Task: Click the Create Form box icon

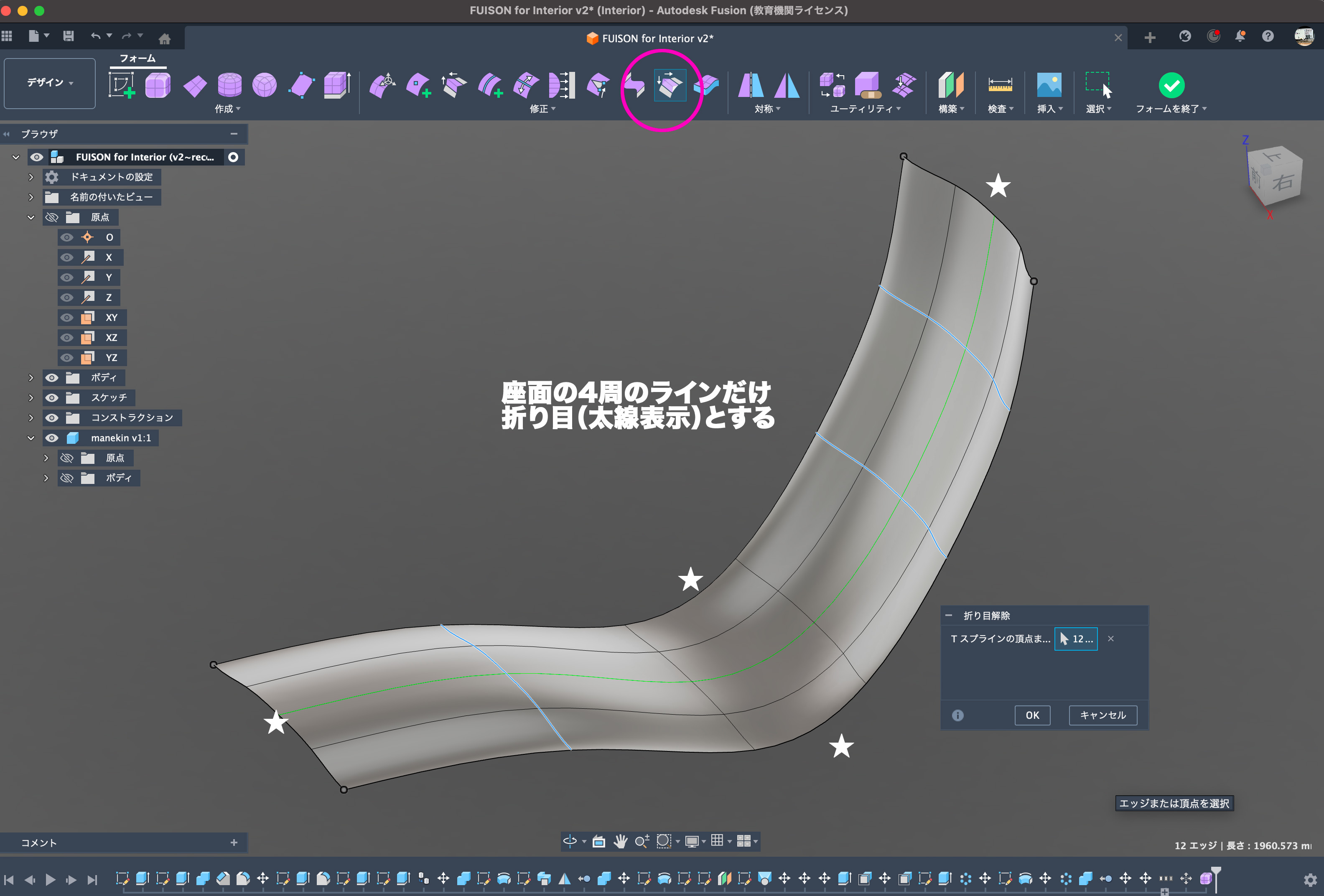Action: pyautogui.click(x=158, y=85)
